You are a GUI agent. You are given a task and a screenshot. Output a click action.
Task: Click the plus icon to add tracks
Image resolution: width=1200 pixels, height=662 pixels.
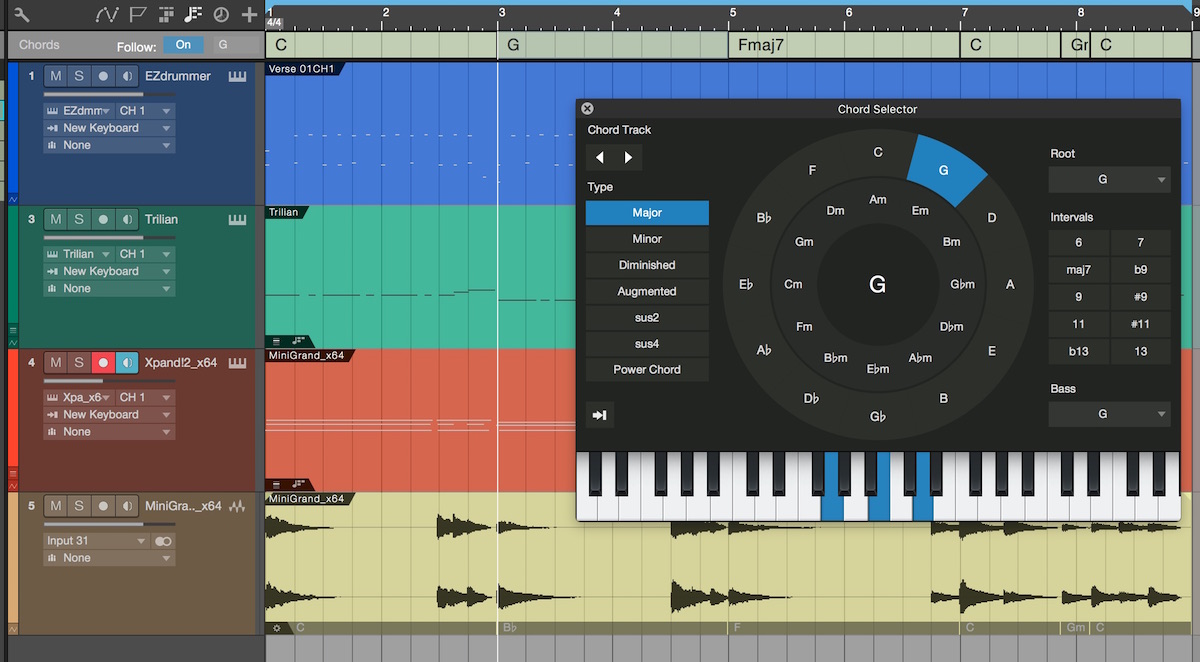(x=250, y=15)
